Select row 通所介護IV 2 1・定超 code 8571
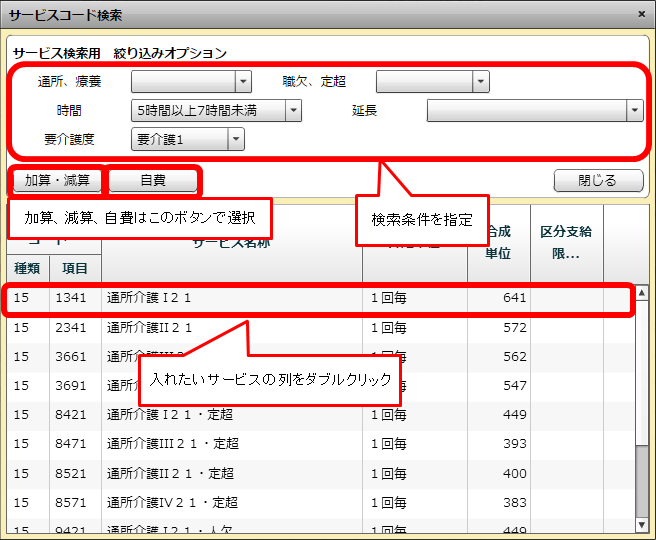 300,501
